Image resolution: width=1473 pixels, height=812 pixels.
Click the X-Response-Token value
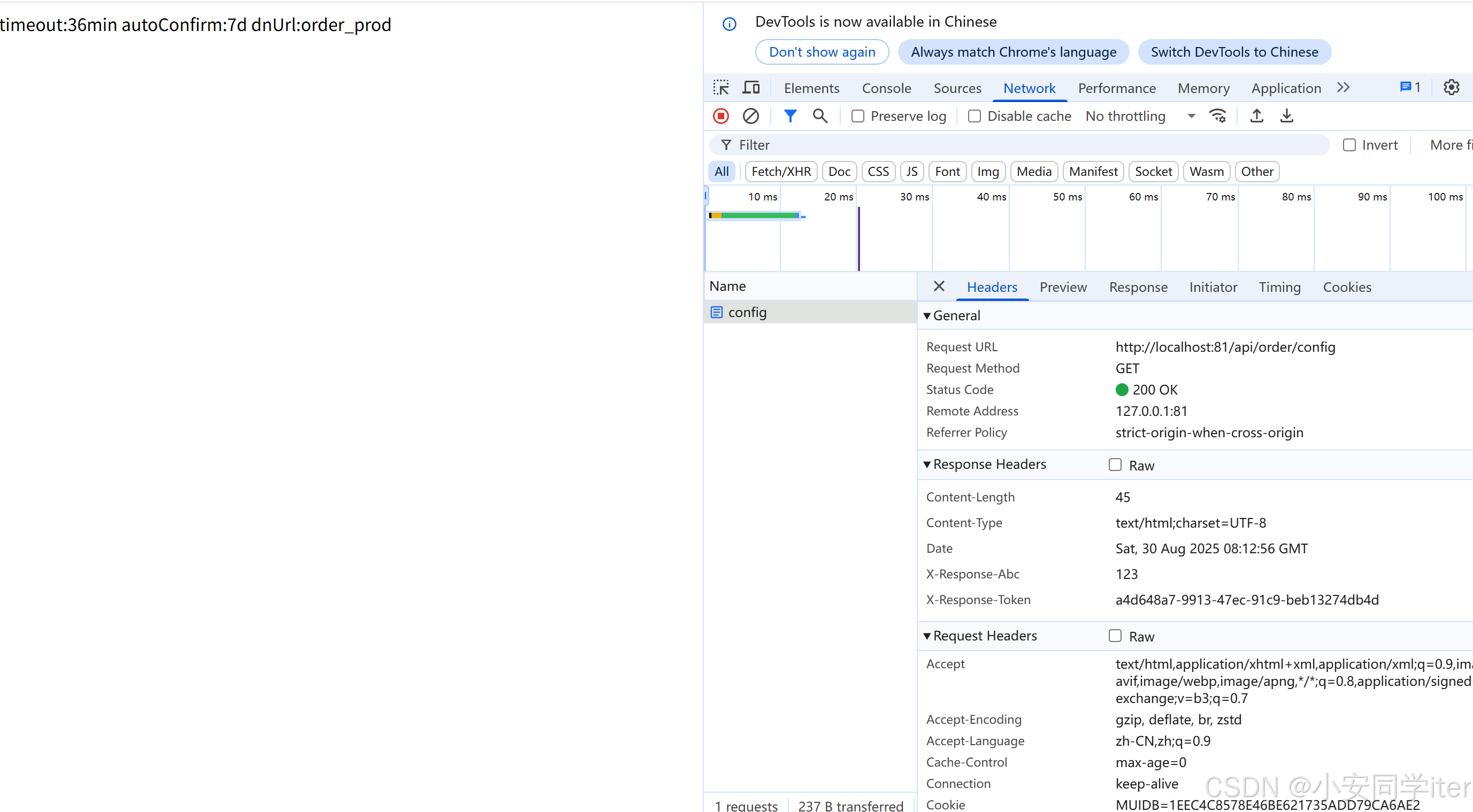coord(1247,599)
